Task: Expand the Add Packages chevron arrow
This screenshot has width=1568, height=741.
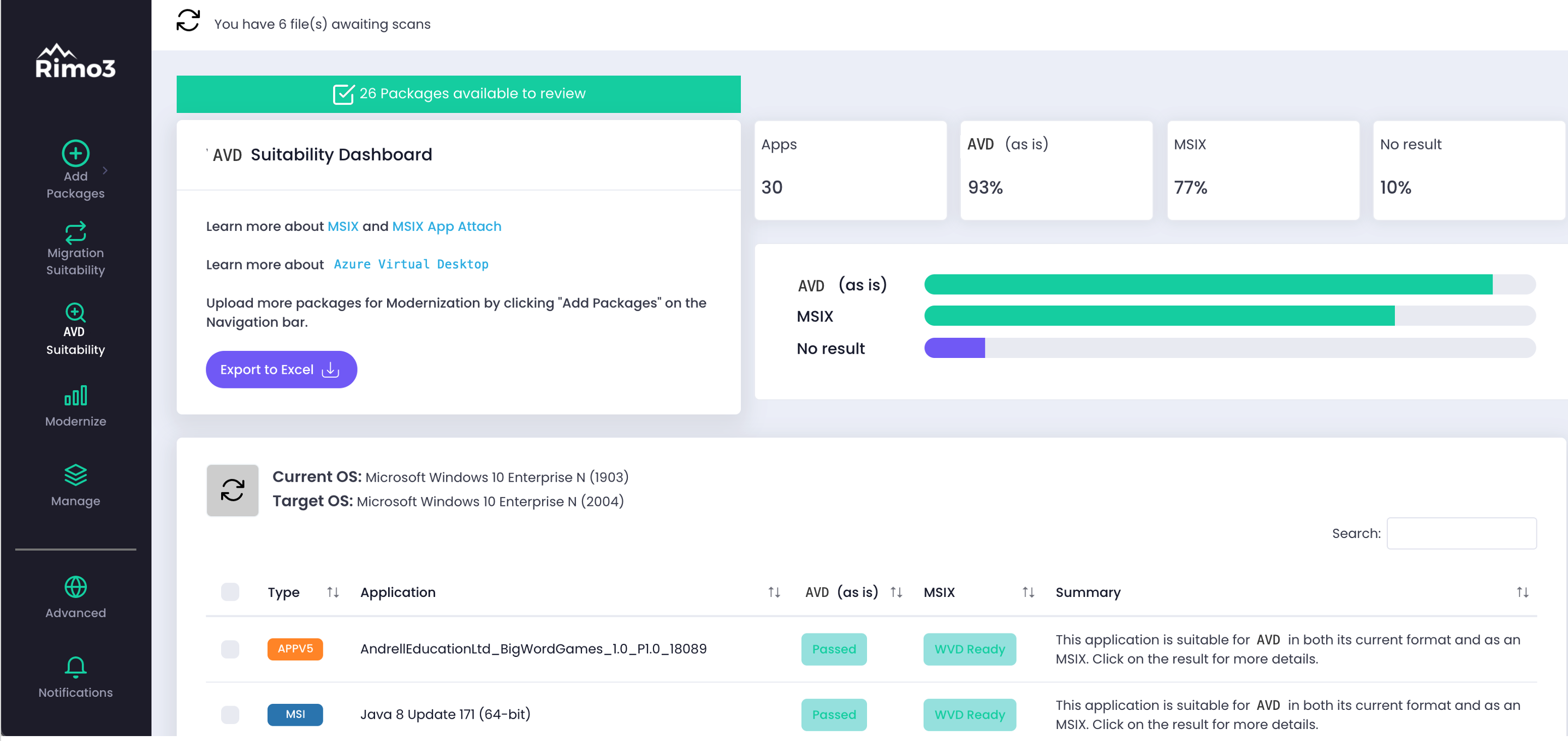Action: (105, 170)
